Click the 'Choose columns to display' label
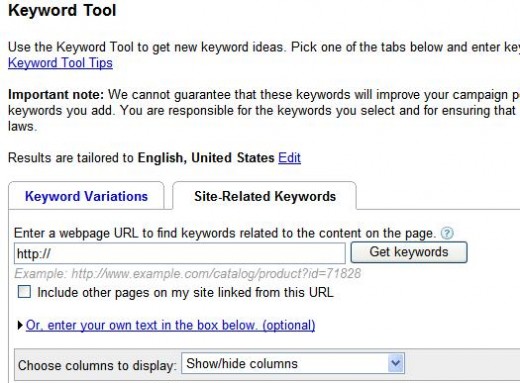The height and width of the screenshot is (383, 520). pos(97,365)
